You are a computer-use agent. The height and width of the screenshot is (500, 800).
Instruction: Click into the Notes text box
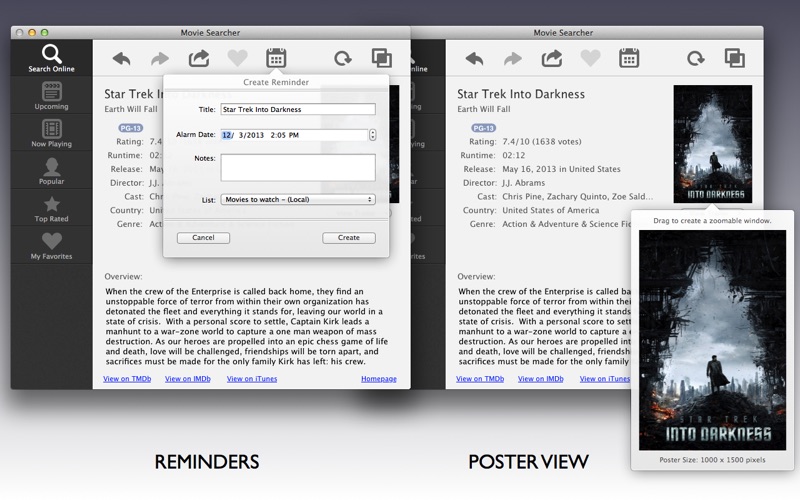coord(298,167)
